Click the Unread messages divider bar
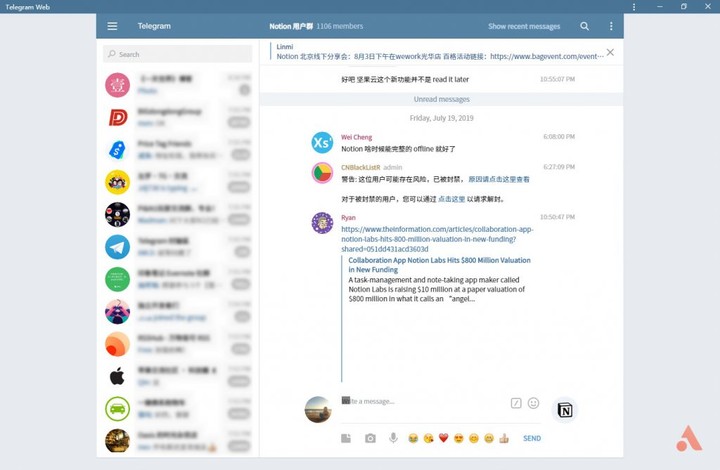The width and height of the screenshot is (720, 470). [x=441, y=99]
